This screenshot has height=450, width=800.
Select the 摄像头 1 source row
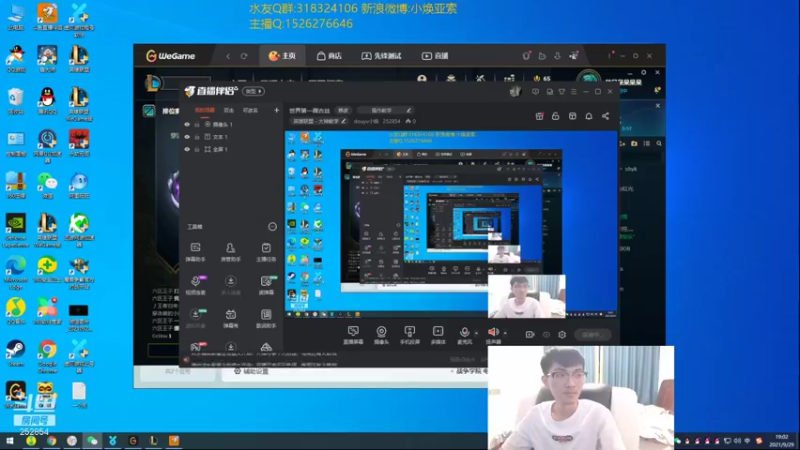pyautogui.click(x=232, y=124)
